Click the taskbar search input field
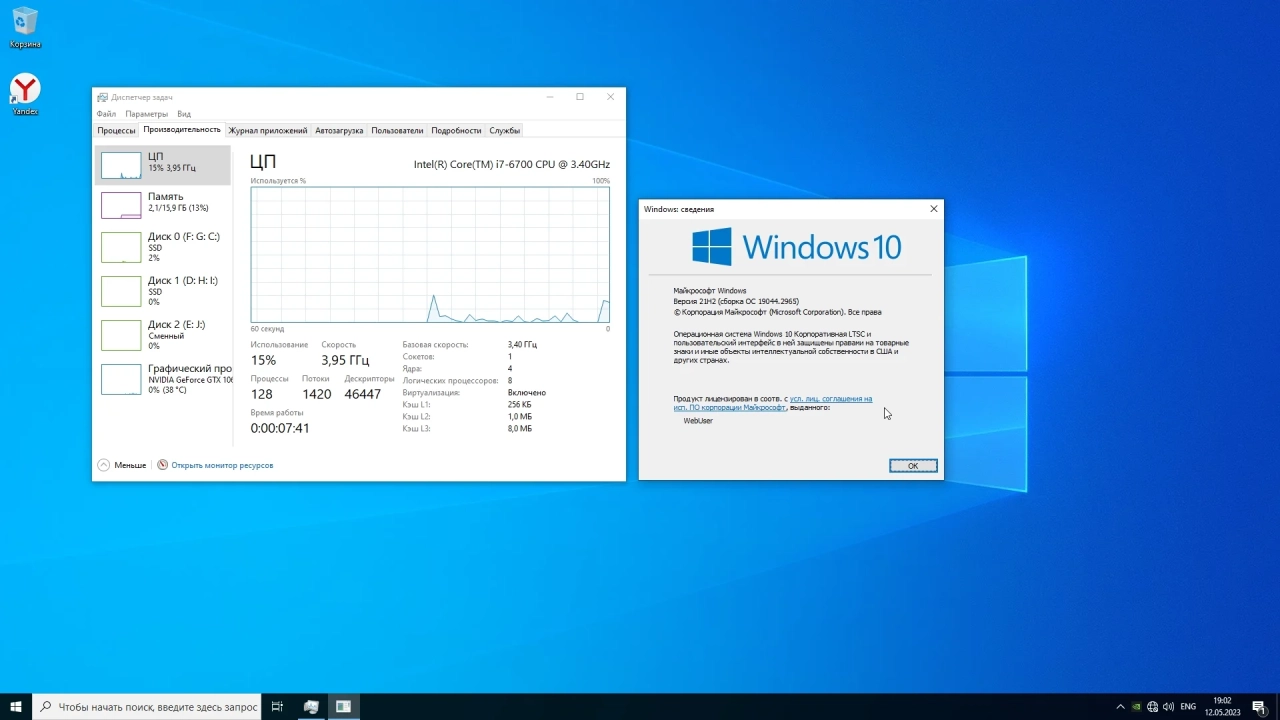 (x=147, y=706)
